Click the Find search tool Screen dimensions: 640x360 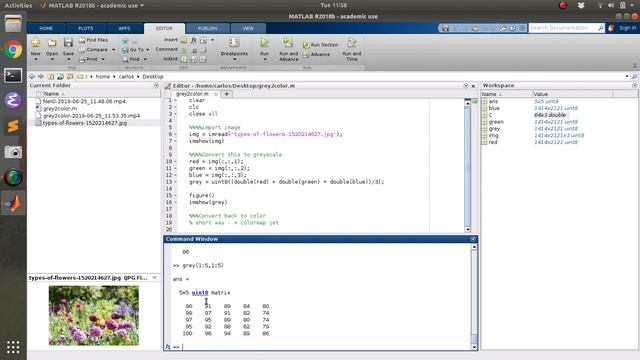131,60
